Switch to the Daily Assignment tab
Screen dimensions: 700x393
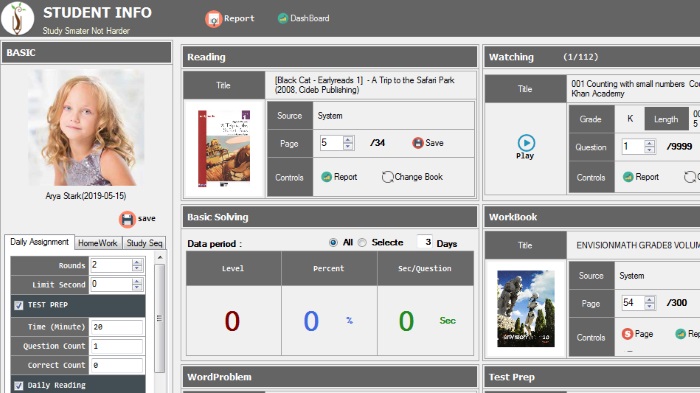click(39, 242)
